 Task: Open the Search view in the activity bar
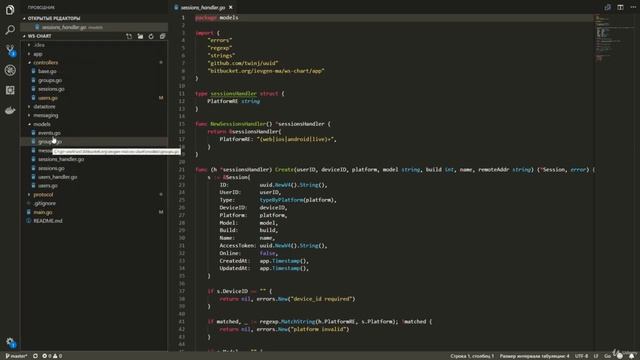(x=10, y=30)
